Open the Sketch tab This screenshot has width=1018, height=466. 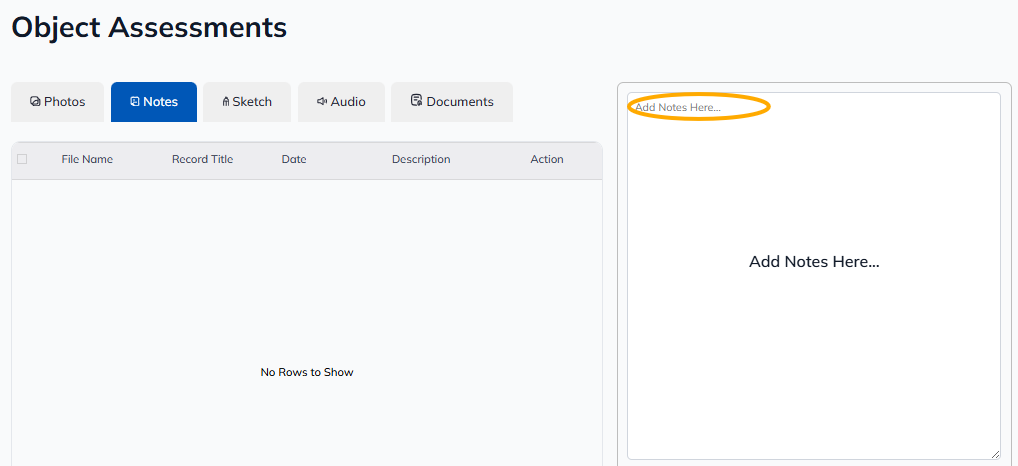(247, 102)
